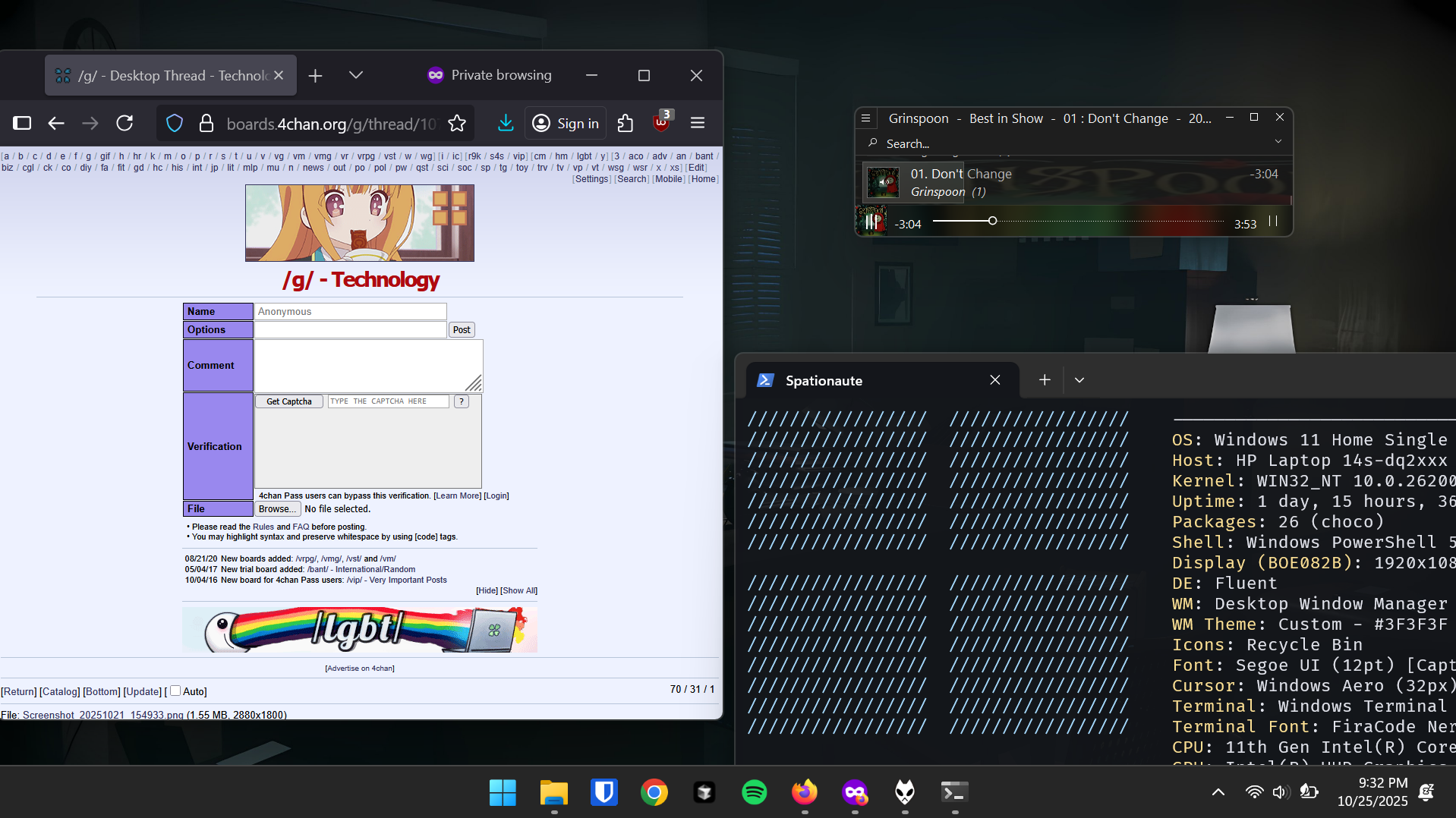Click the Options input field
Image resolution: width=1456 pixels, height=818 pixels.
[351, 330]
